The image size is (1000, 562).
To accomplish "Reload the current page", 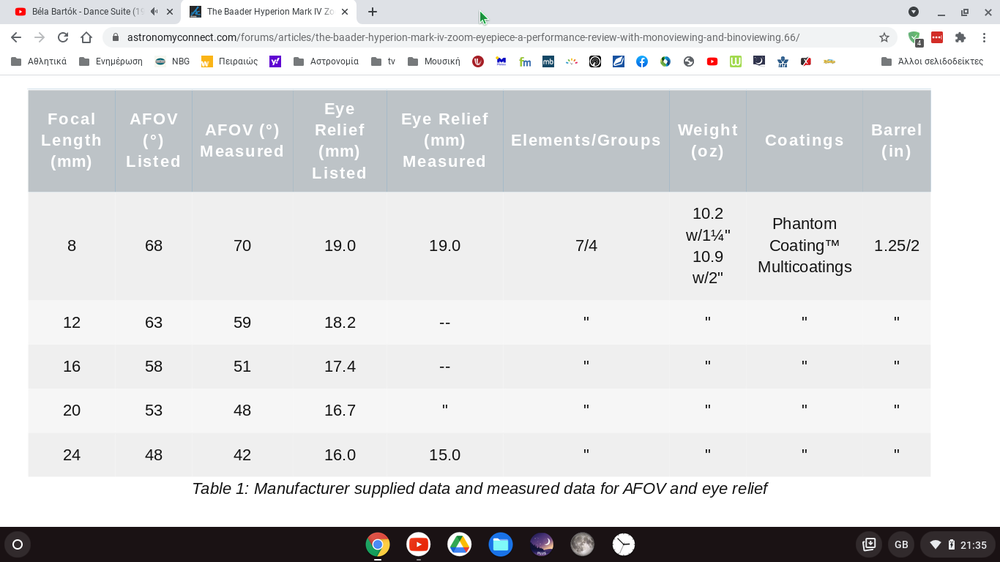I will (x=63, y=37).
